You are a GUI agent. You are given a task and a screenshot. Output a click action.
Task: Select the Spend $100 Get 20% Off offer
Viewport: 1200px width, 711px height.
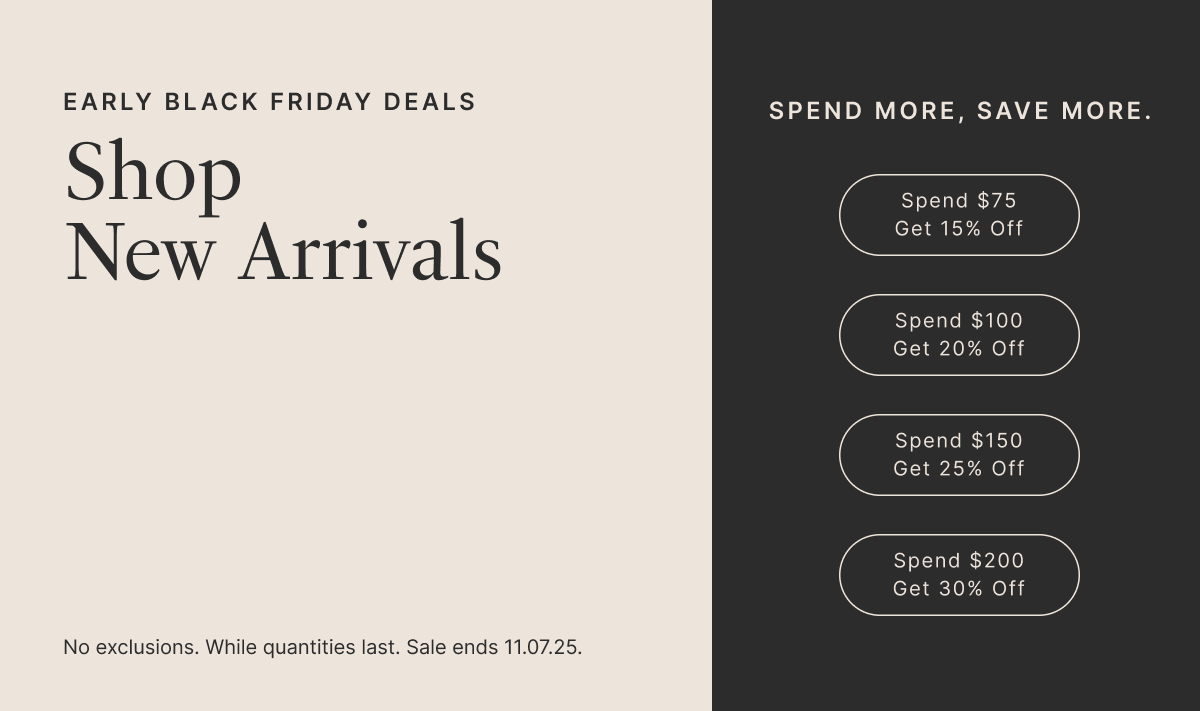pyautogui.click(x=959, y=334)
